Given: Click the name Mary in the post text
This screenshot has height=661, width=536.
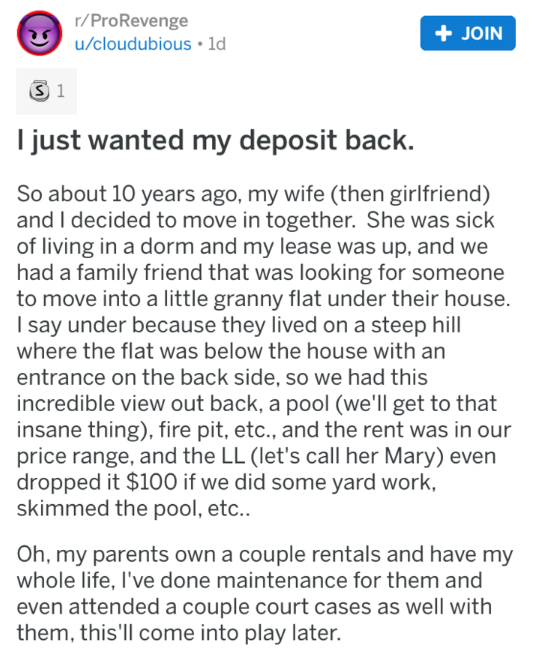Looking at the screenshot, I should coord(410,456).
